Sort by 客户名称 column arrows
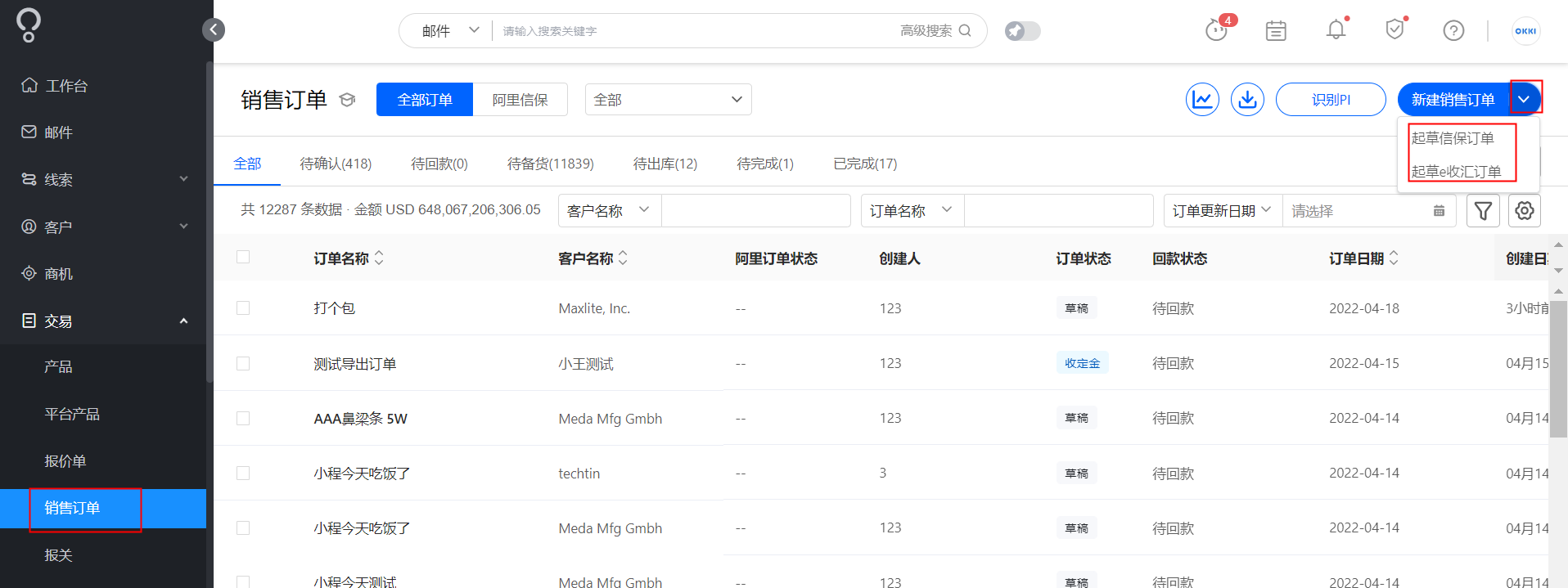Viewport: 1568px width, 588px height. pos(623,258)
